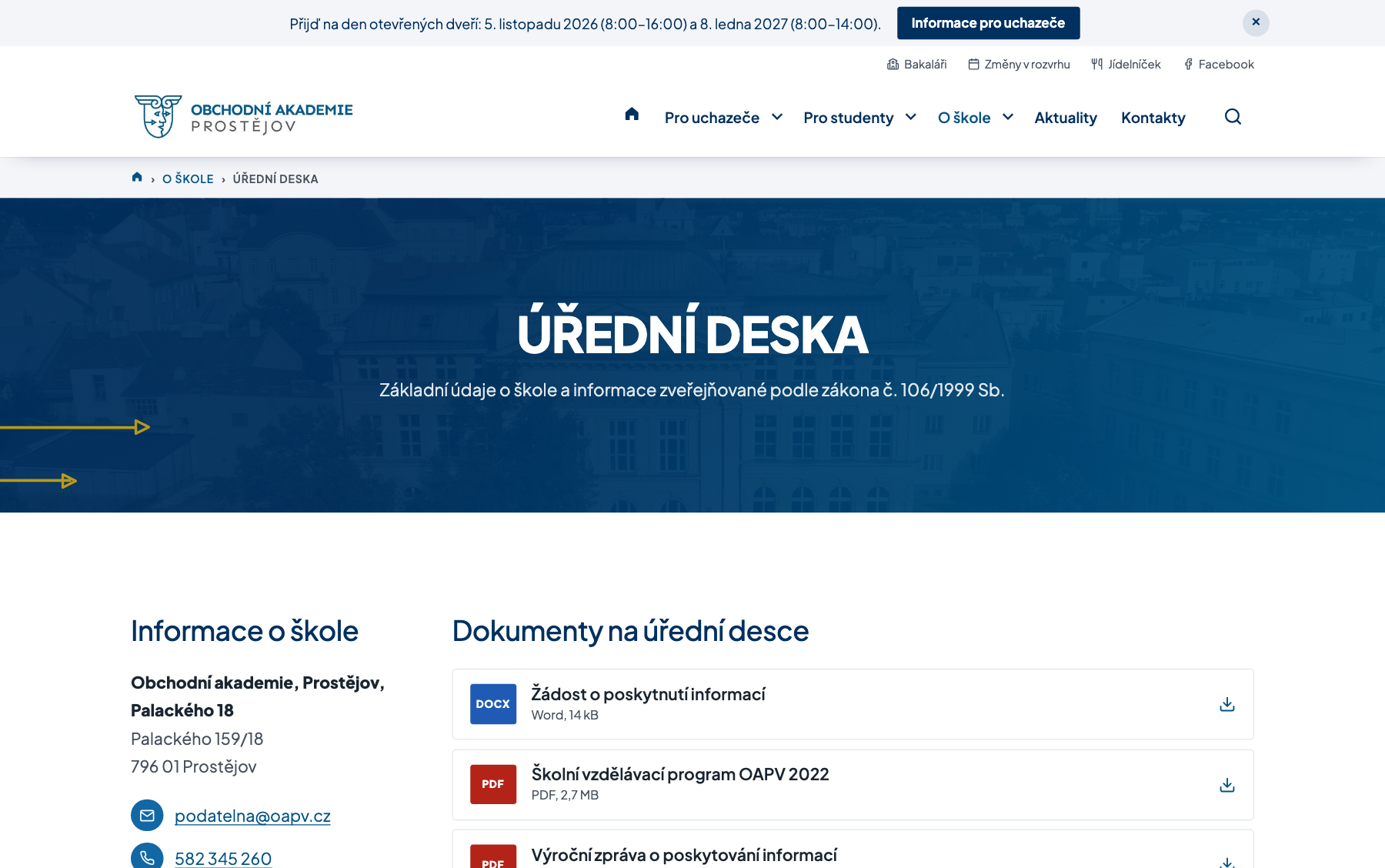Viewport: 1385px width, 868px height.
Task: Click the Obchodní akademie Prostějov logo
Action: [243, 116]
